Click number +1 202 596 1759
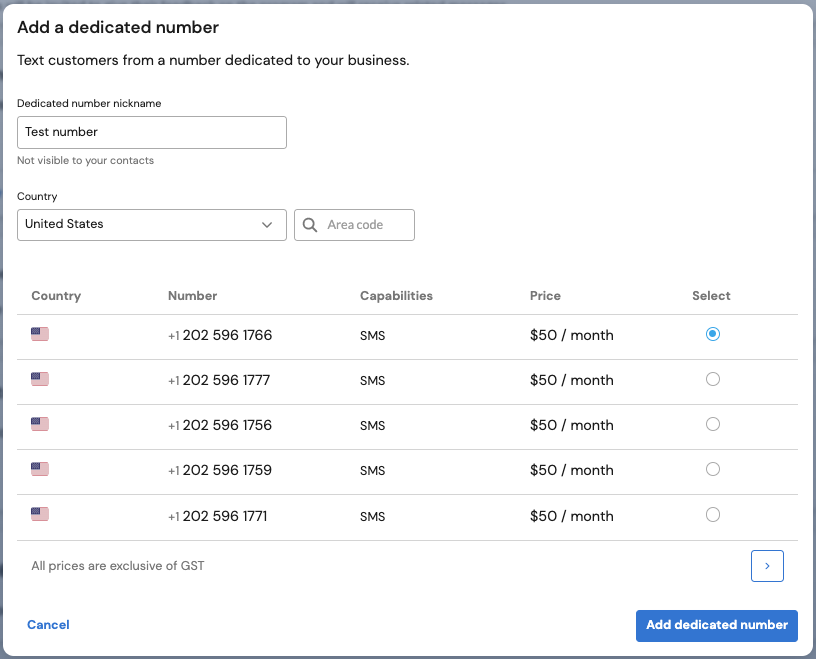 point(220,471)
